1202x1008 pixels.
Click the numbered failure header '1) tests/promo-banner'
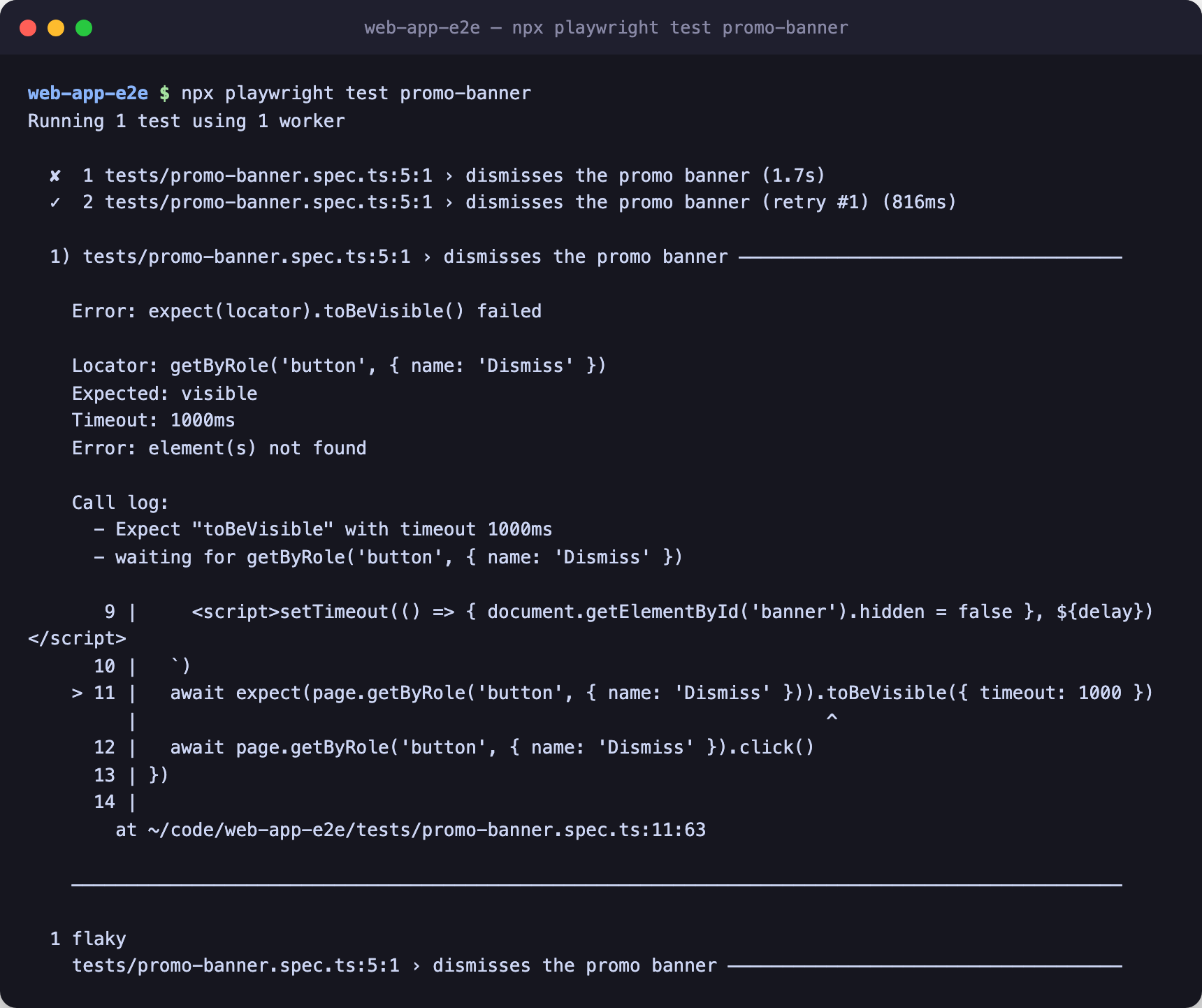pos(389,257)
